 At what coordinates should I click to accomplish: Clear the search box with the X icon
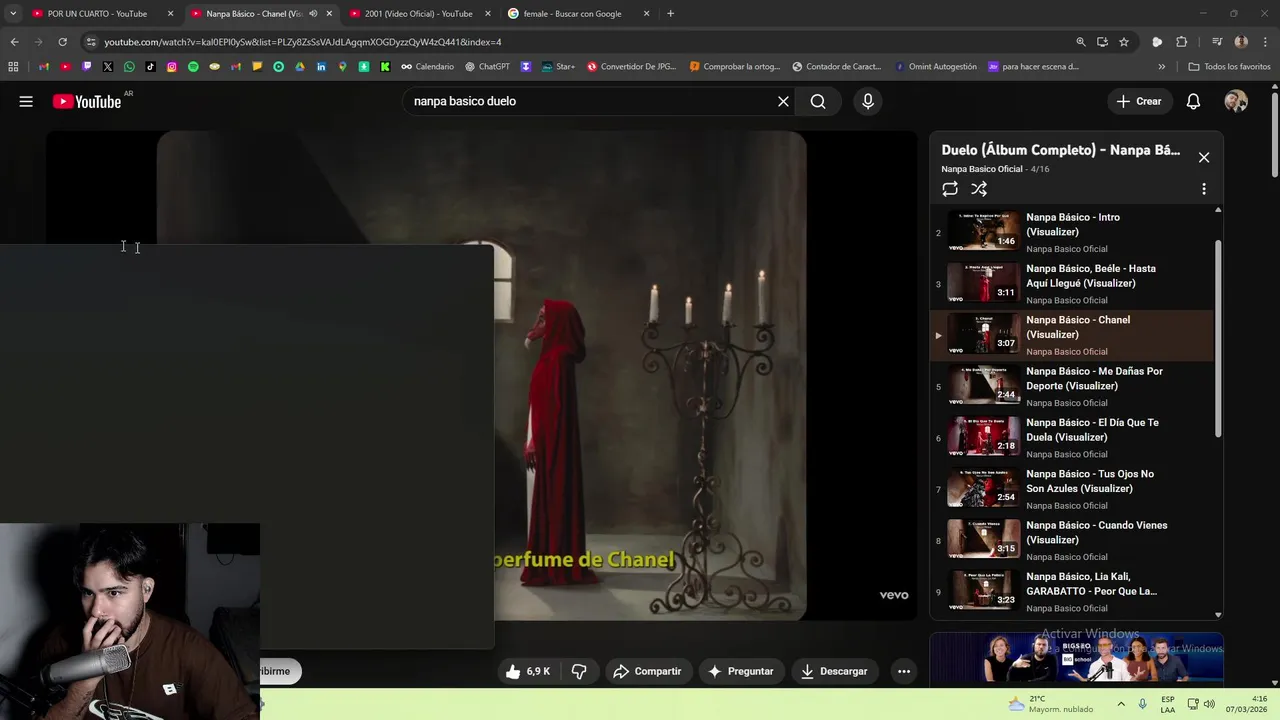[x=783, y=101]
